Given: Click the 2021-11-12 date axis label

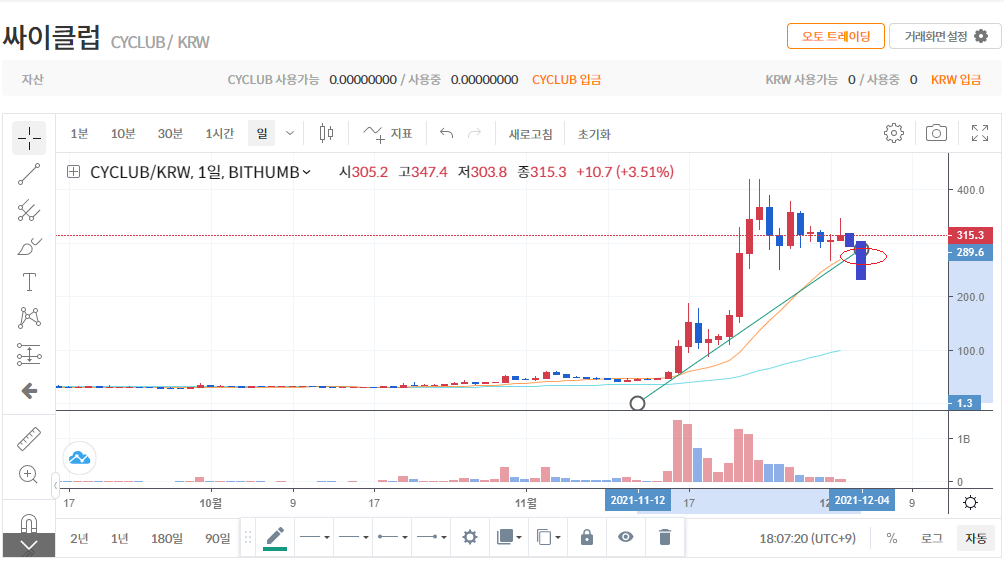Looking at the screenshot, I should click(x=638, y=500).
